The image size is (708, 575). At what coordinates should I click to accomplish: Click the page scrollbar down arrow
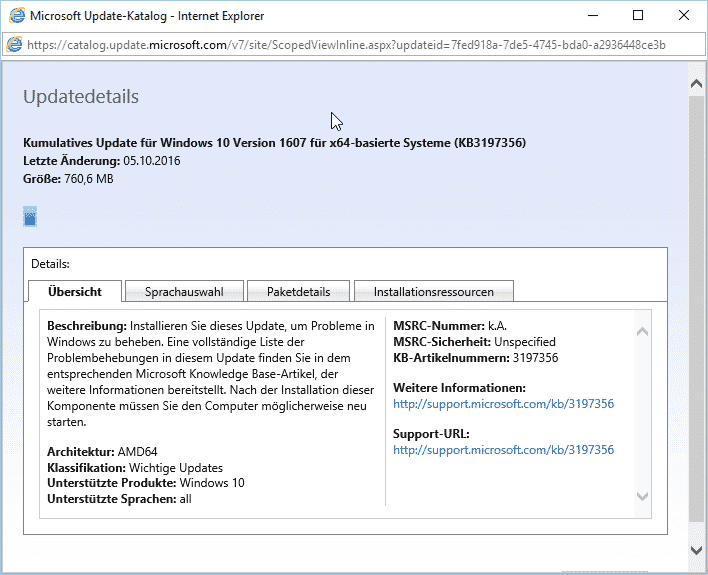[x=696, y=550]
